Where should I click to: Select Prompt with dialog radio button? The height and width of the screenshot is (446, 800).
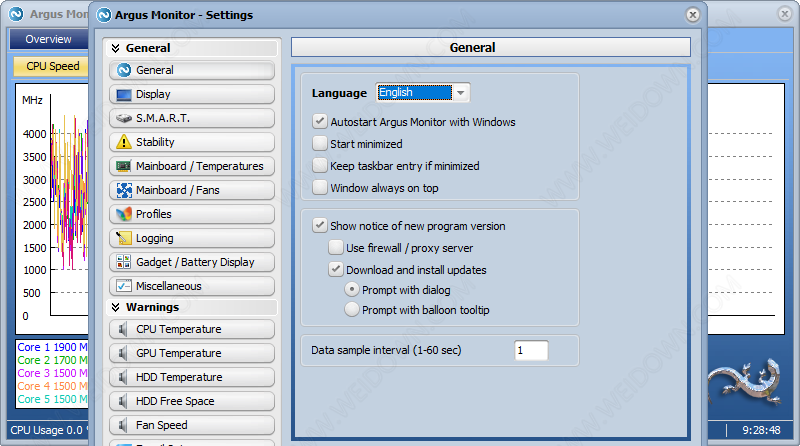tap(352, 289)
